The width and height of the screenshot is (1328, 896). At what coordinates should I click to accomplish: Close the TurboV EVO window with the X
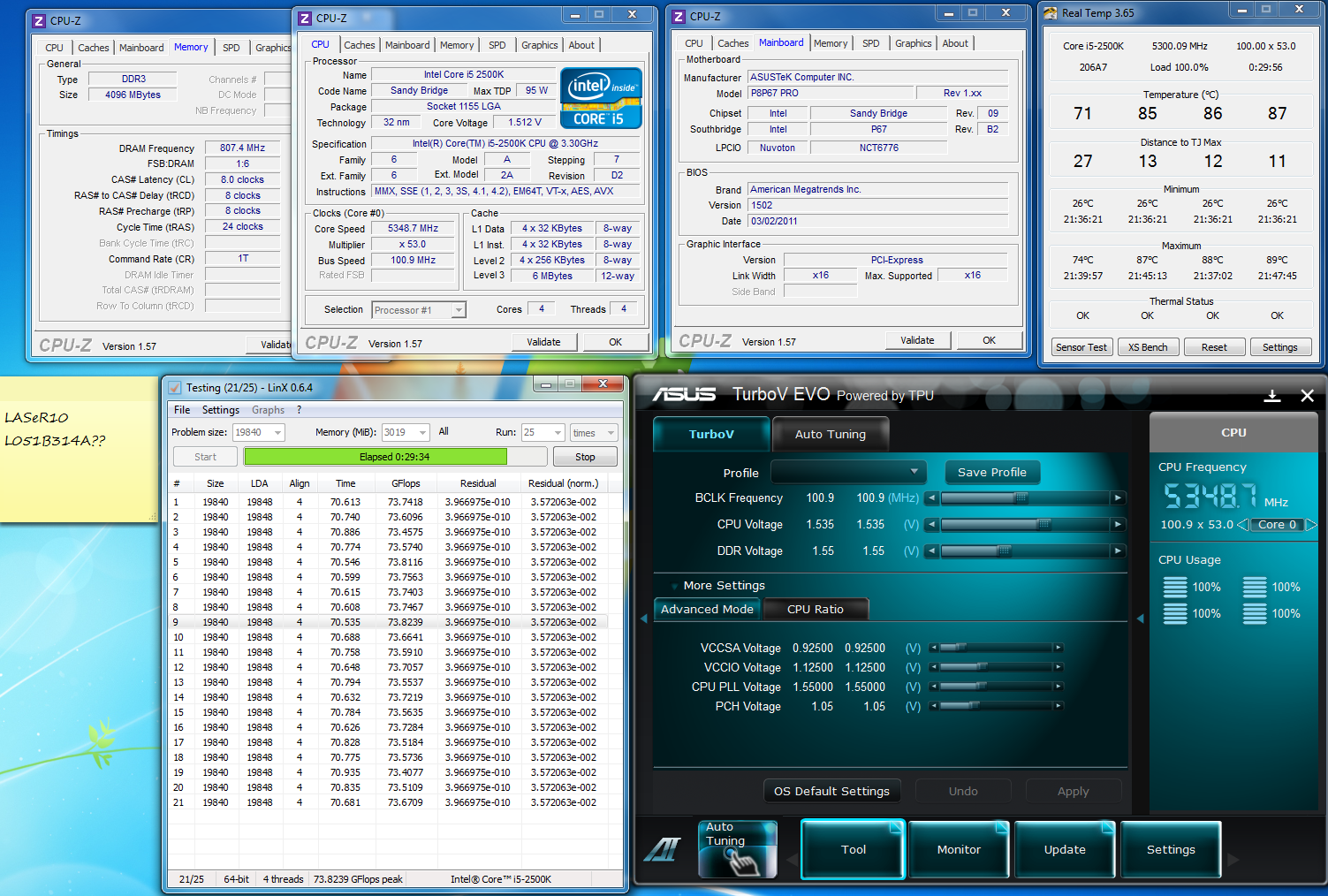[x=1308, y=396]
